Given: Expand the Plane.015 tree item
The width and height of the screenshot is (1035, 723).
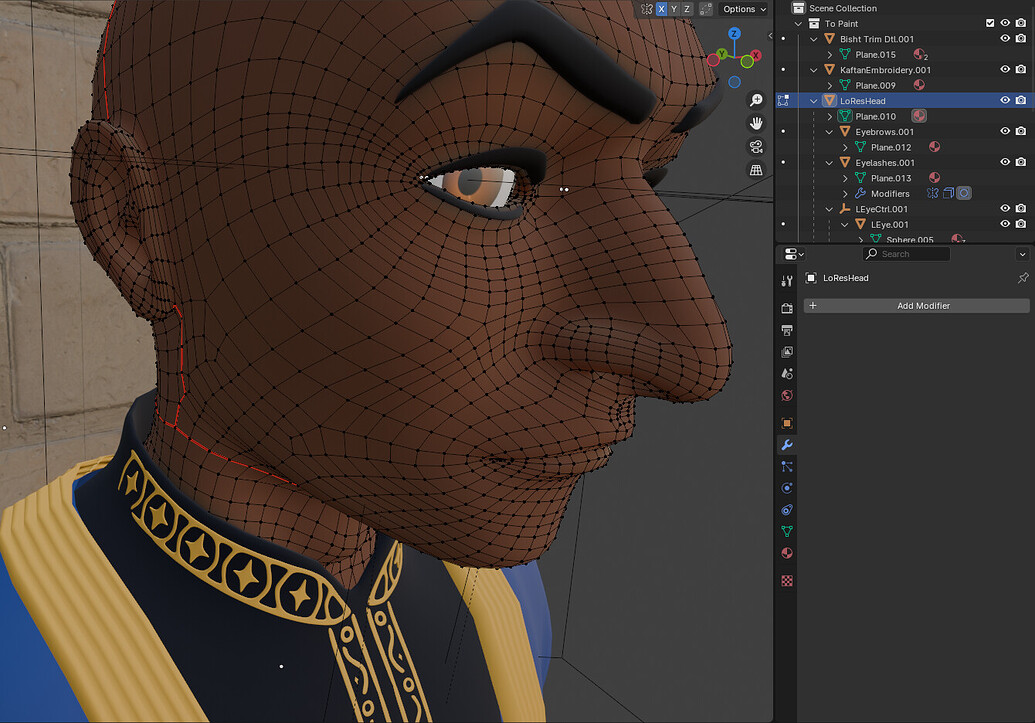Looking at the screenshot, I should pos(829,54).
